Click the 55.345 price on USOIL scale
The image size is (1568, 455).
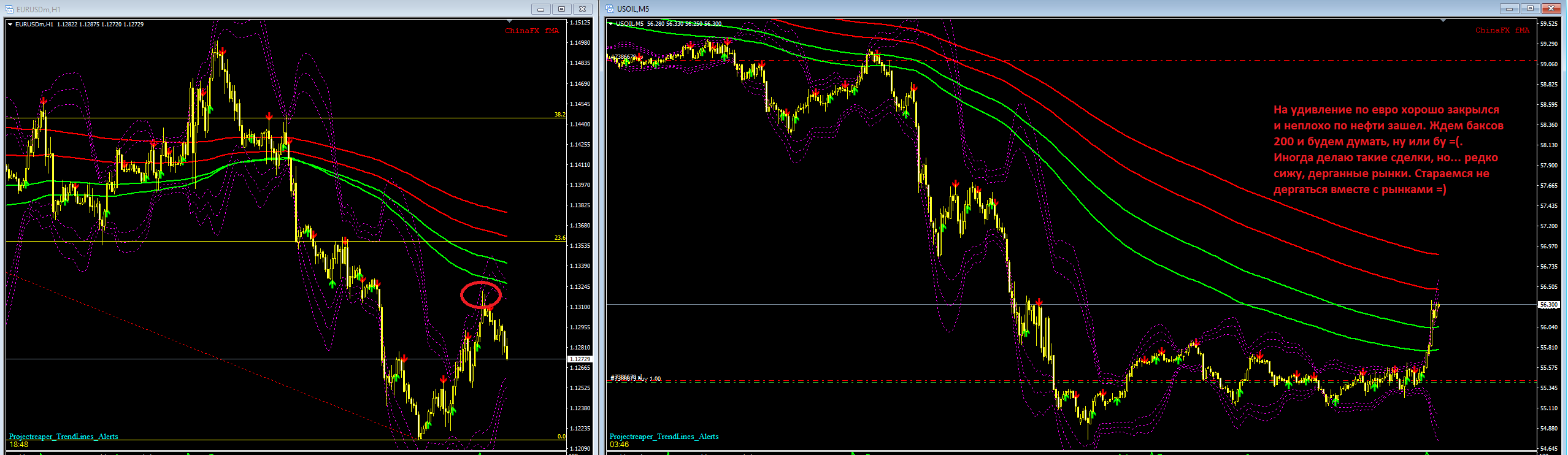pyautogui.click(x=1548, y=388)
